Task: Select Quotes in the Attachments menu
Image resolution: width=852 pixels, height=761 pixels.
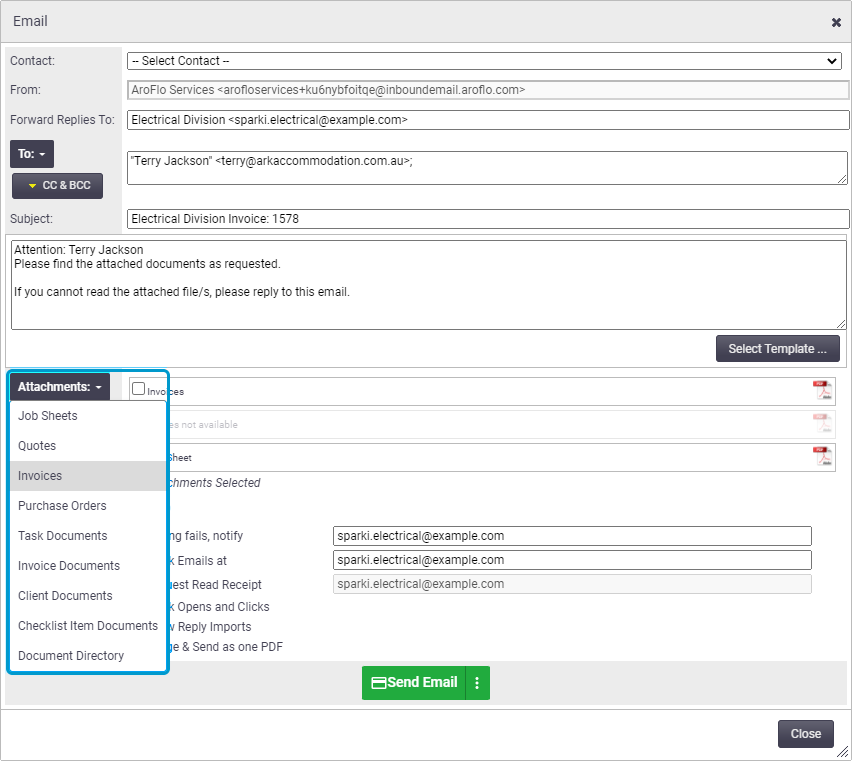Action: pyautogui.click(x=88, y=446)
